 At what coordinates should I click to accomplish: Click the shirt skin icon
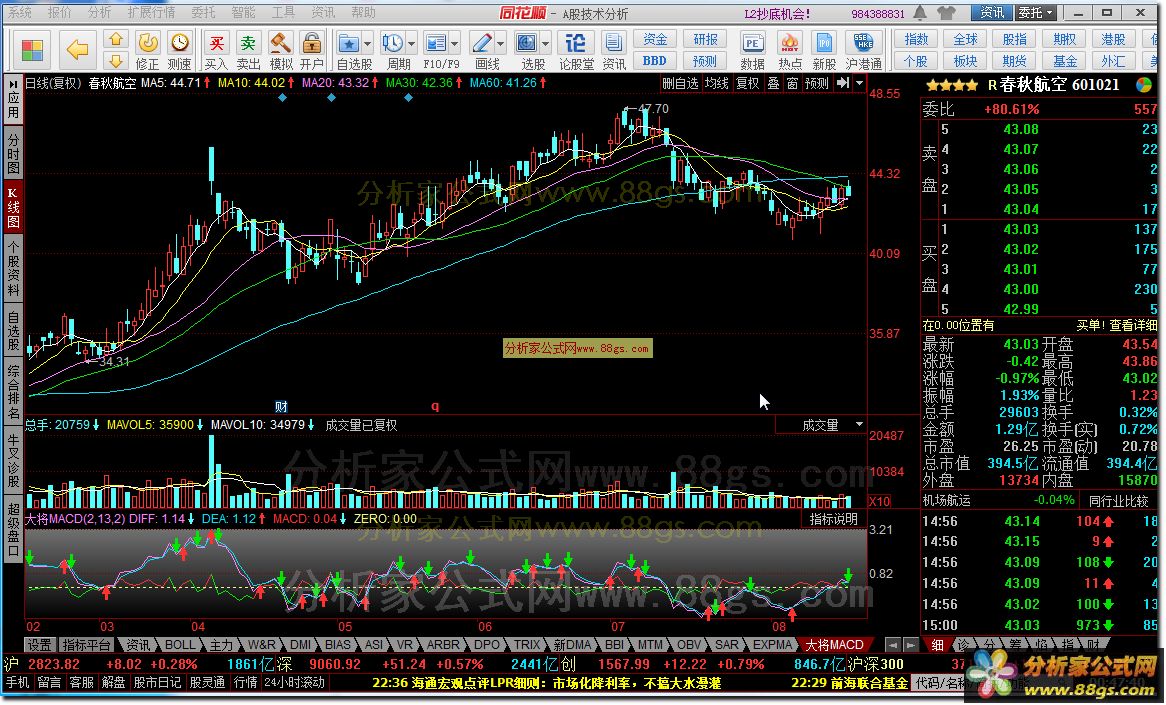click(946, 13)
